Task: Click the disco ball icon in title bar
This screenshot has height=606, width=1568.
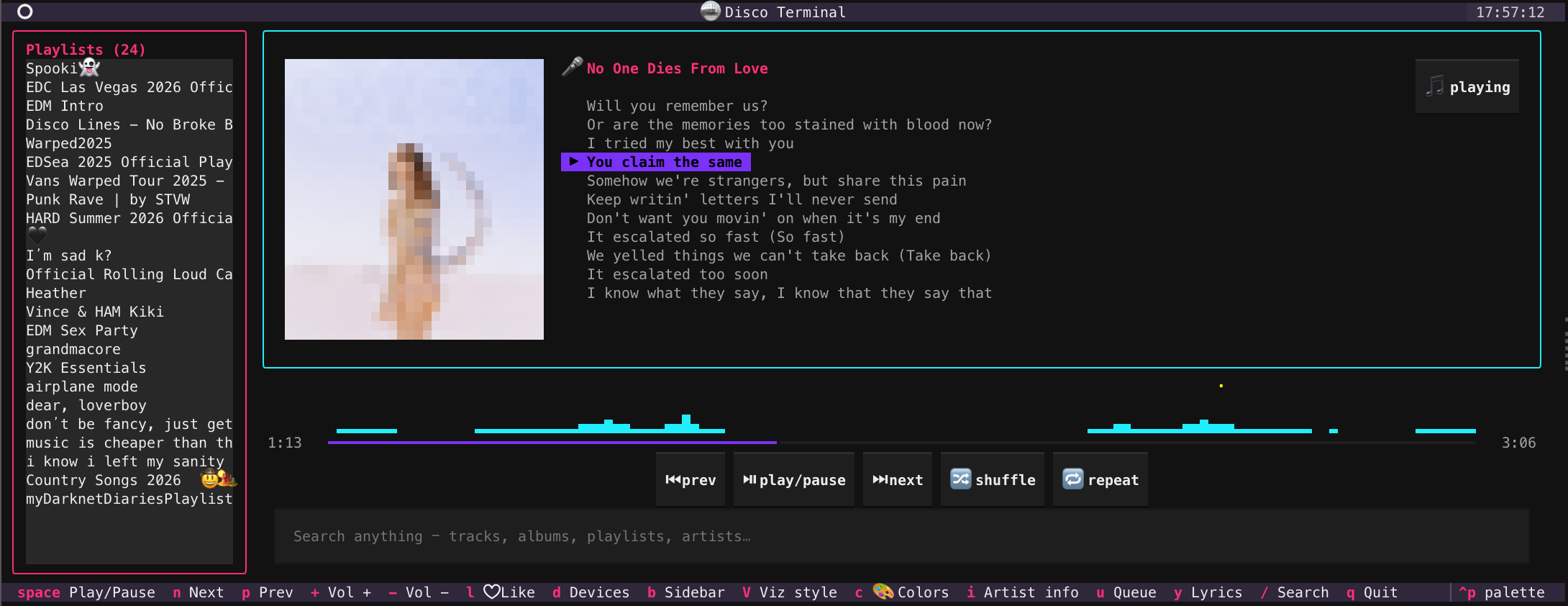Action: [x=711, y=11]
